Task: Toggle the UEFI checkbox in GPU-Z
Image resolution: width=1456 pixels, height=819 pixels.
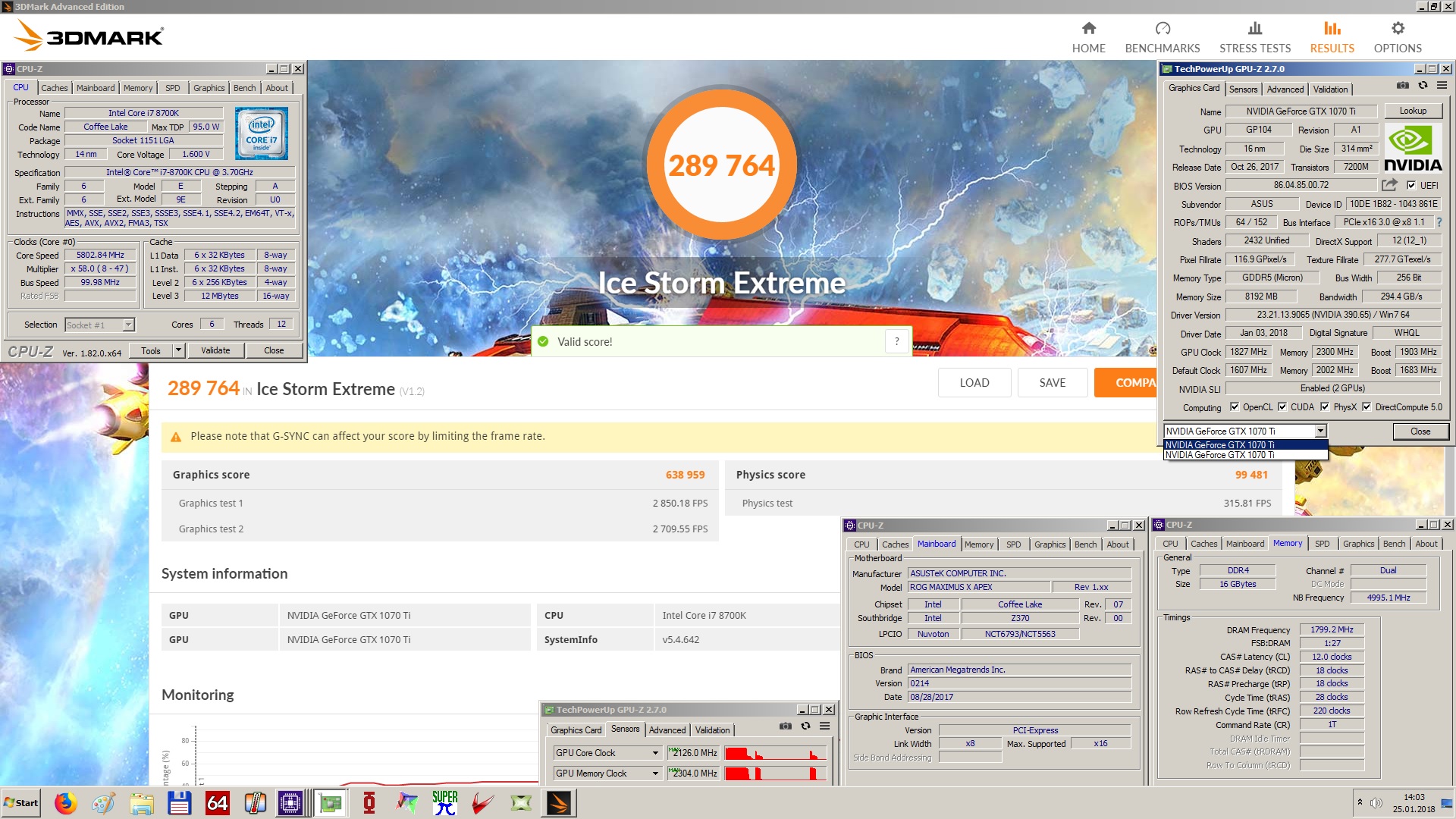Action: tap(1411, 185)
